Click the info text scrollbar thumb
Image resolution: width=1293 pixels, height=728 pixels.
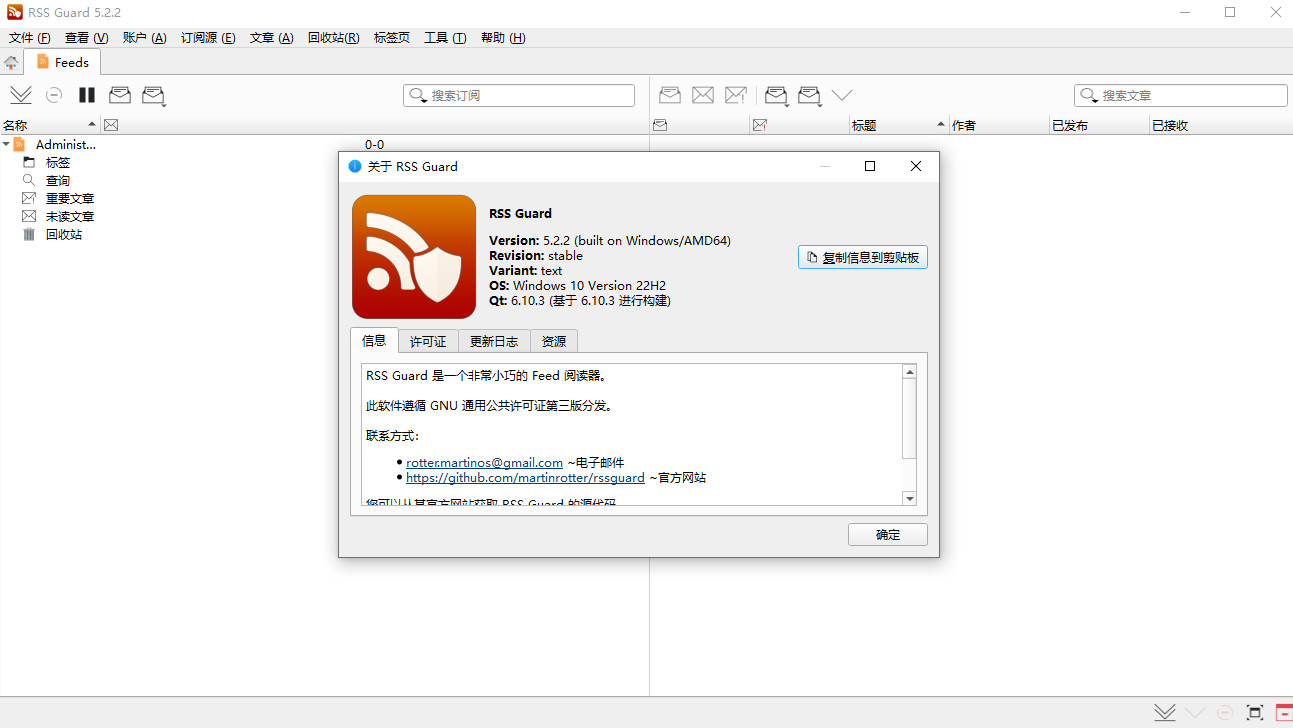click(909, 419)
